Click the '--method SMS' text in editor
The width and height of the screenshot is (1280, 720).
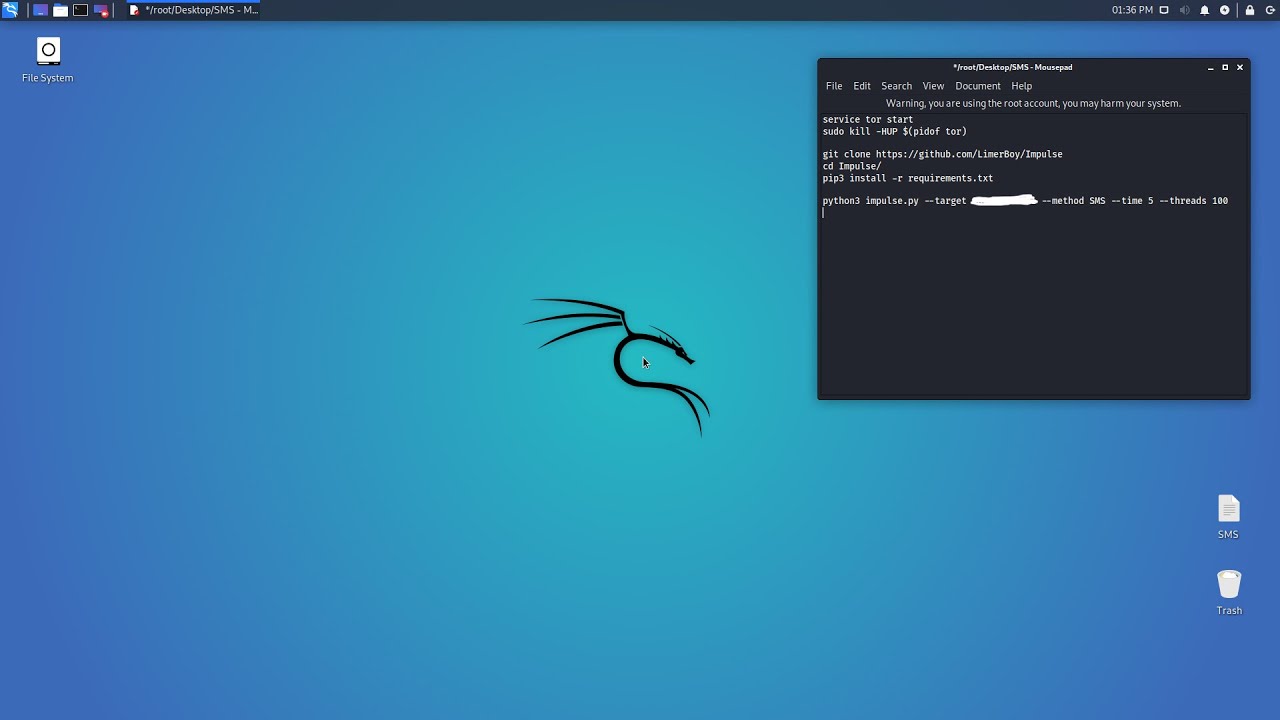point(1074,201)
